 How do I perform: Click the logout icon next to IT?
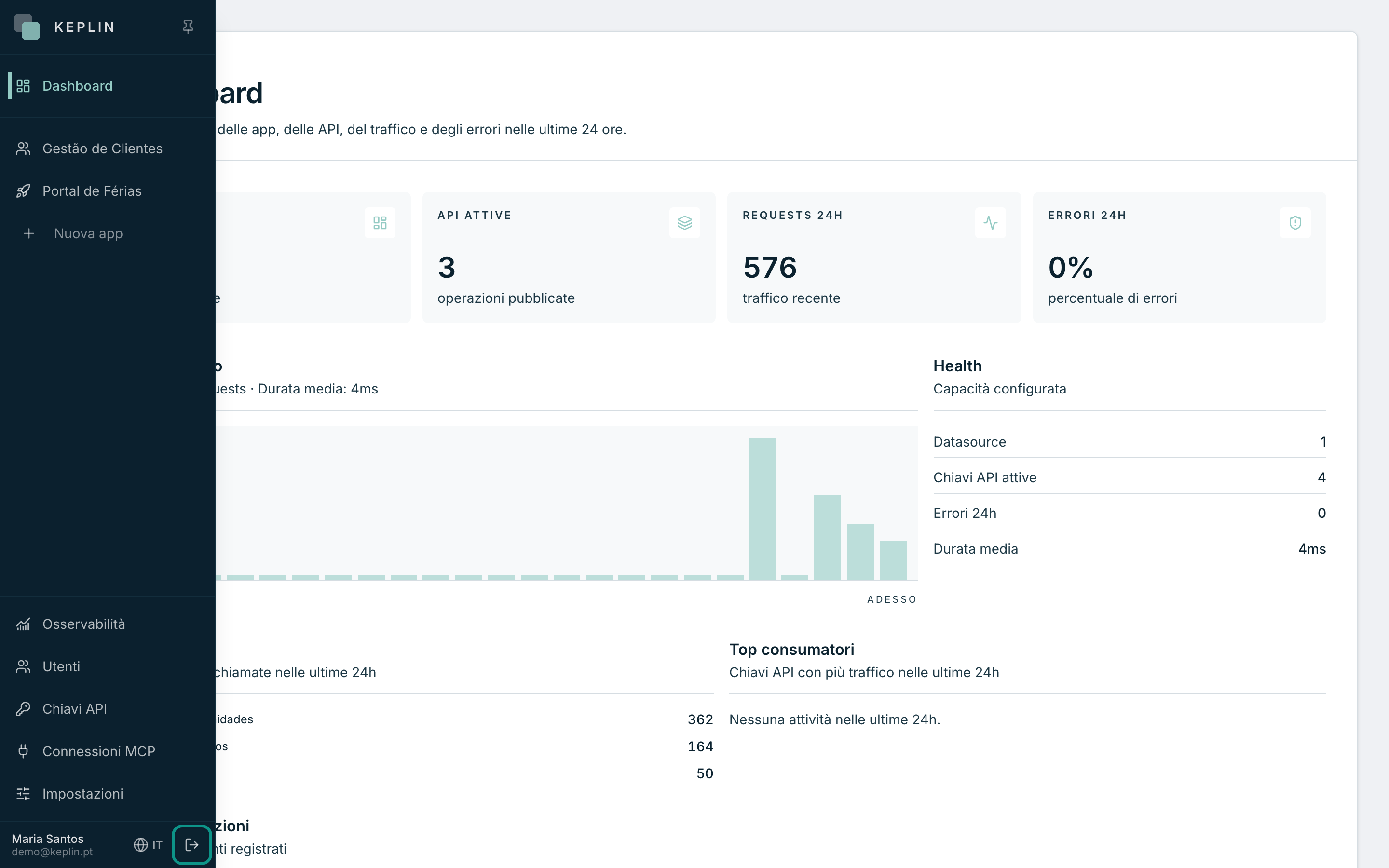point(191,844)
